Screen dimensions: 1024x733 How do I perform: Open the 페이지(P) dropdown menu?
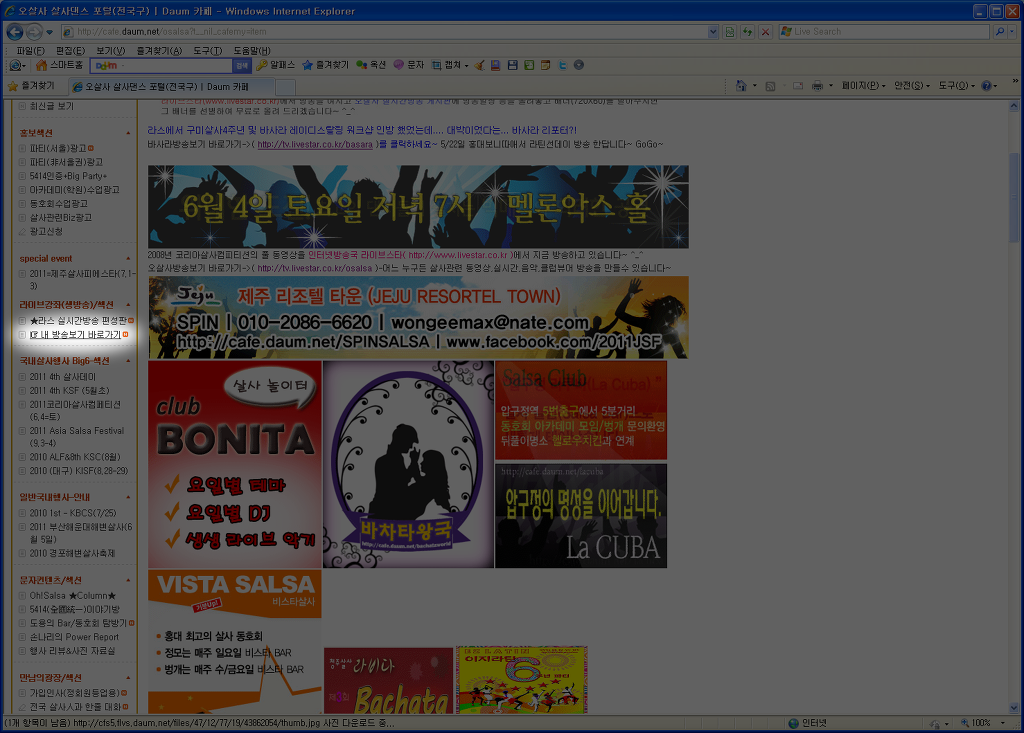point(863,86)
